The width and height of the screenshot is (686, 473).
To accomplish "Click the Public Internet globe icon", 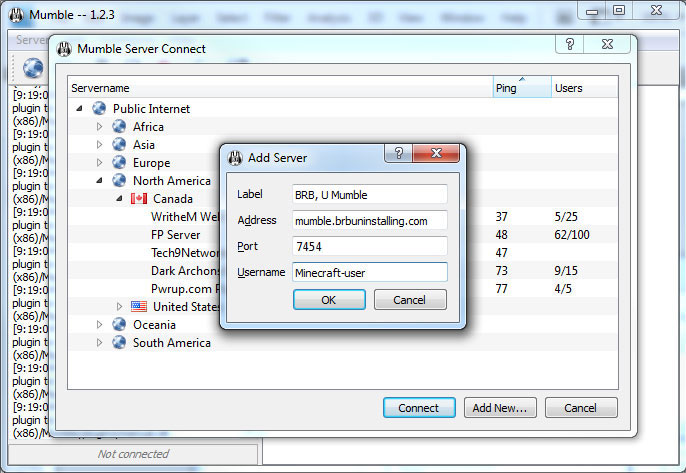I will 99,108.
